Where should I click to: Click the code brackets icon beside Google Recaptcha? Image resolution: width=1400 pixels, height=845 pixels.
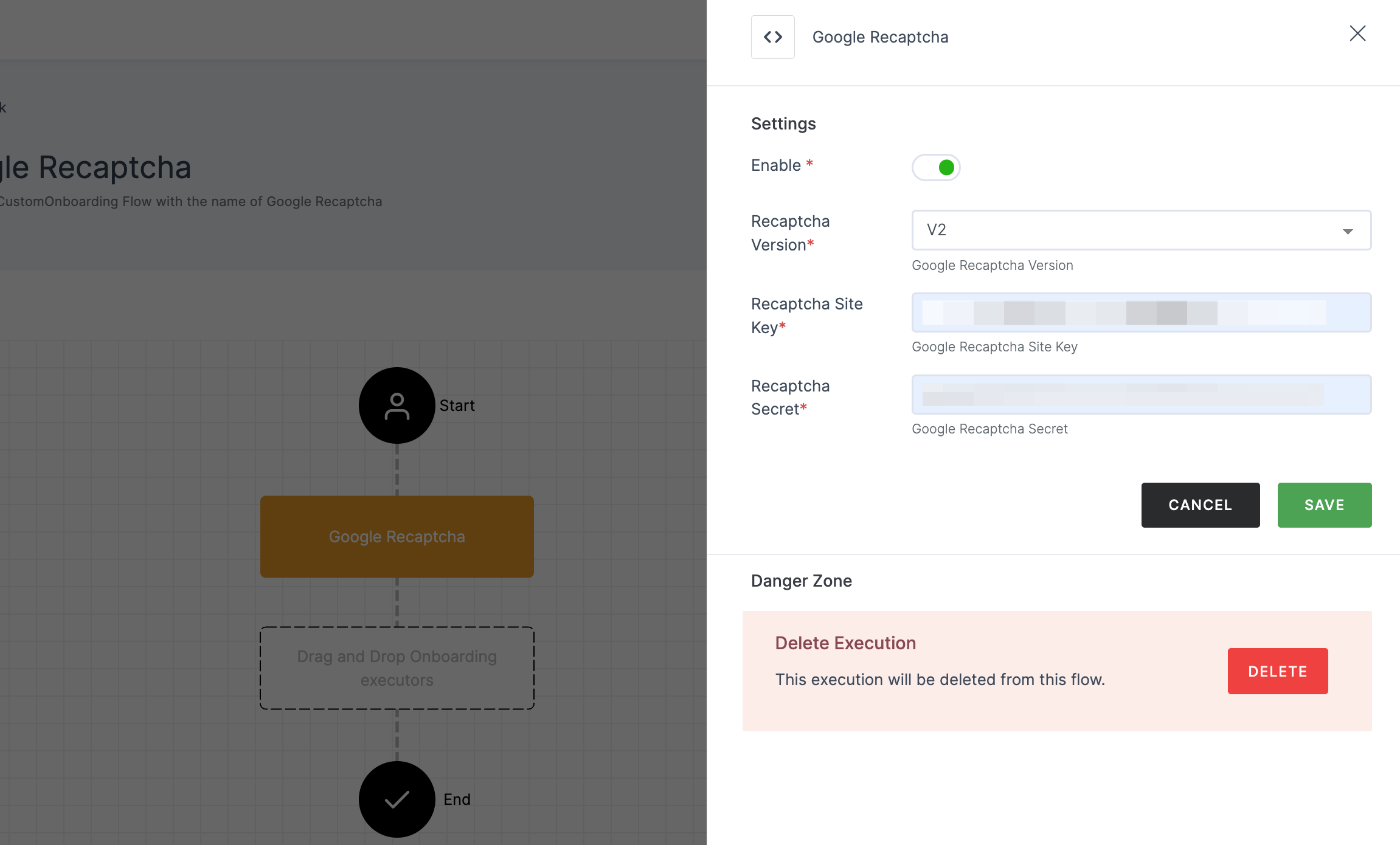[x=772, y=37]
